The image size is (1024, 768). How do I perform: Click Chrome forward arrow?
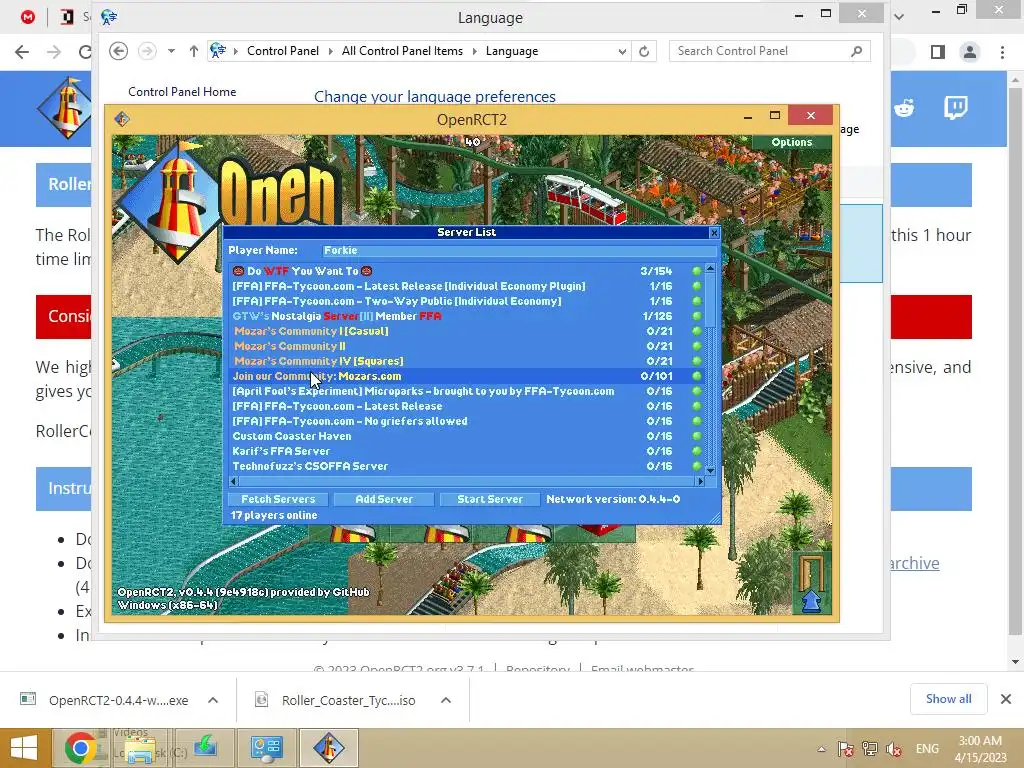tap(54, 52)
